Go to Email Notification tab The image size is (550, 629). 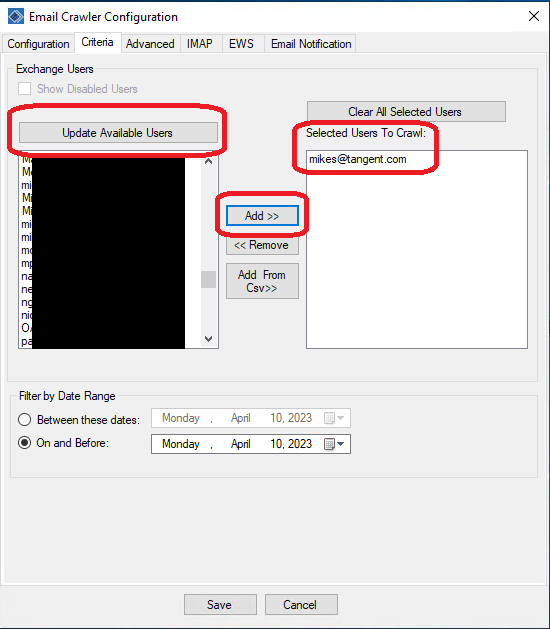click(311, 44)
